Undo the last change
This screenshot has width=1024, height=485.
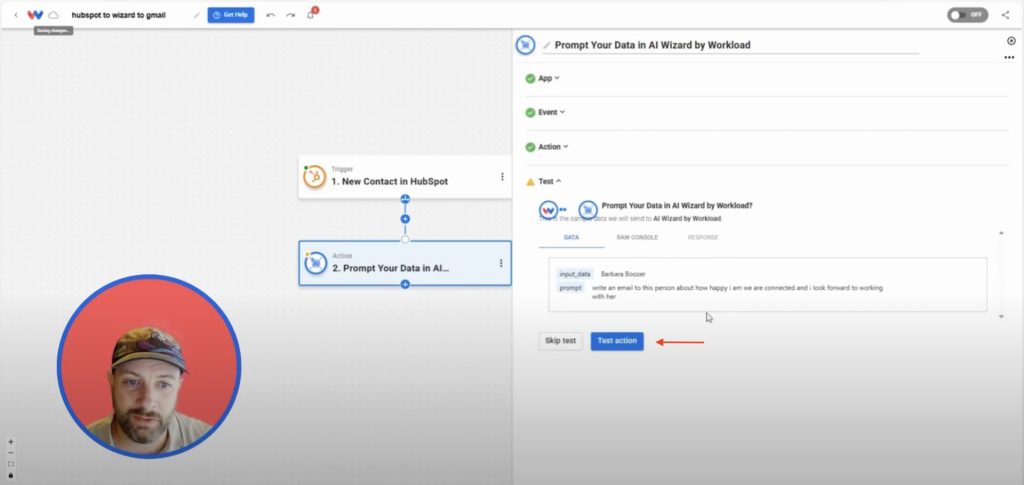tap(270, 15)
